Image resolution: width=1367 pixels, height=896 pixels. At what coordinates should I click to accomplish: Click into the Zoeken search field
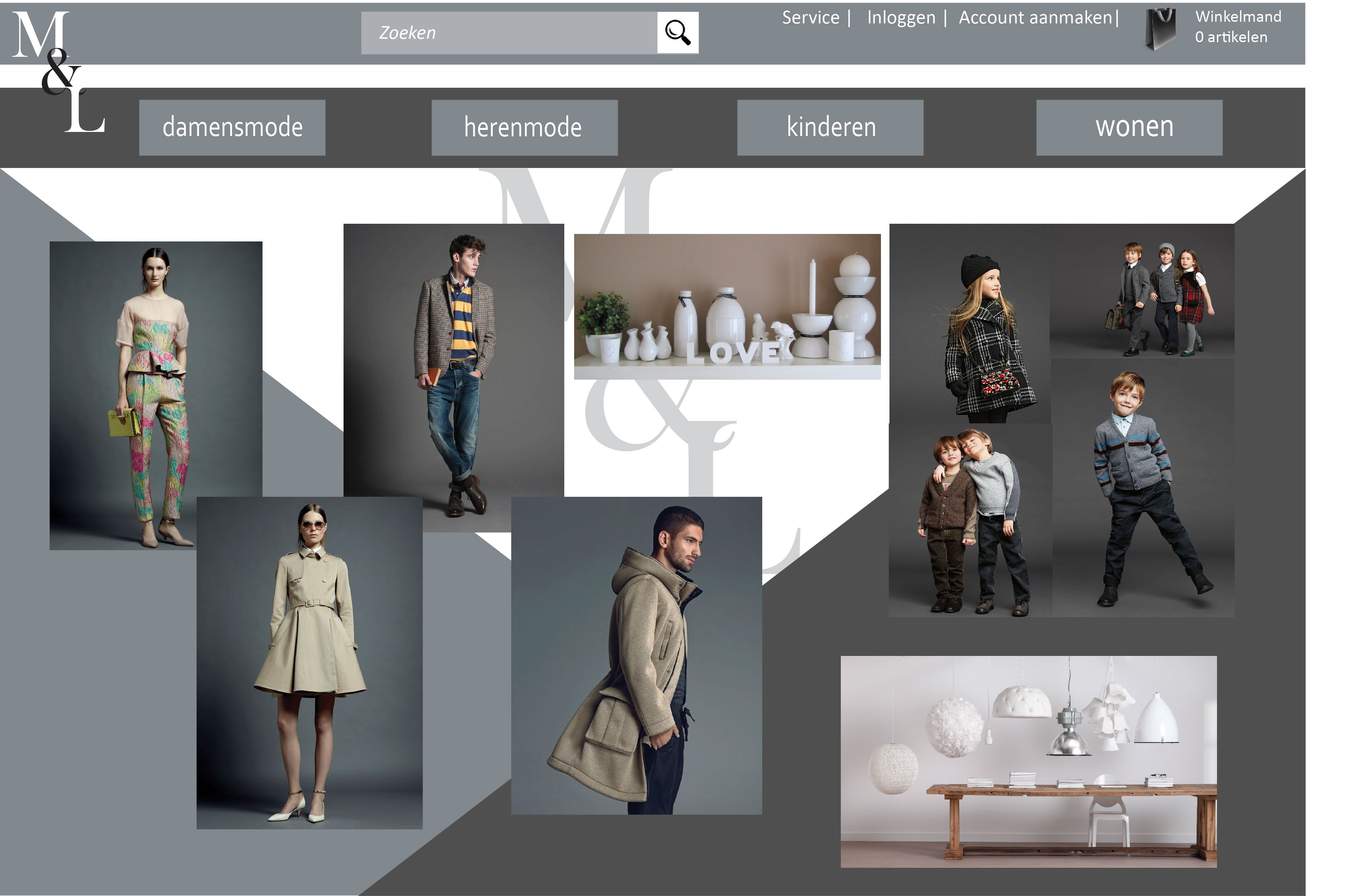pyautogui.click(x=508, y=33)
